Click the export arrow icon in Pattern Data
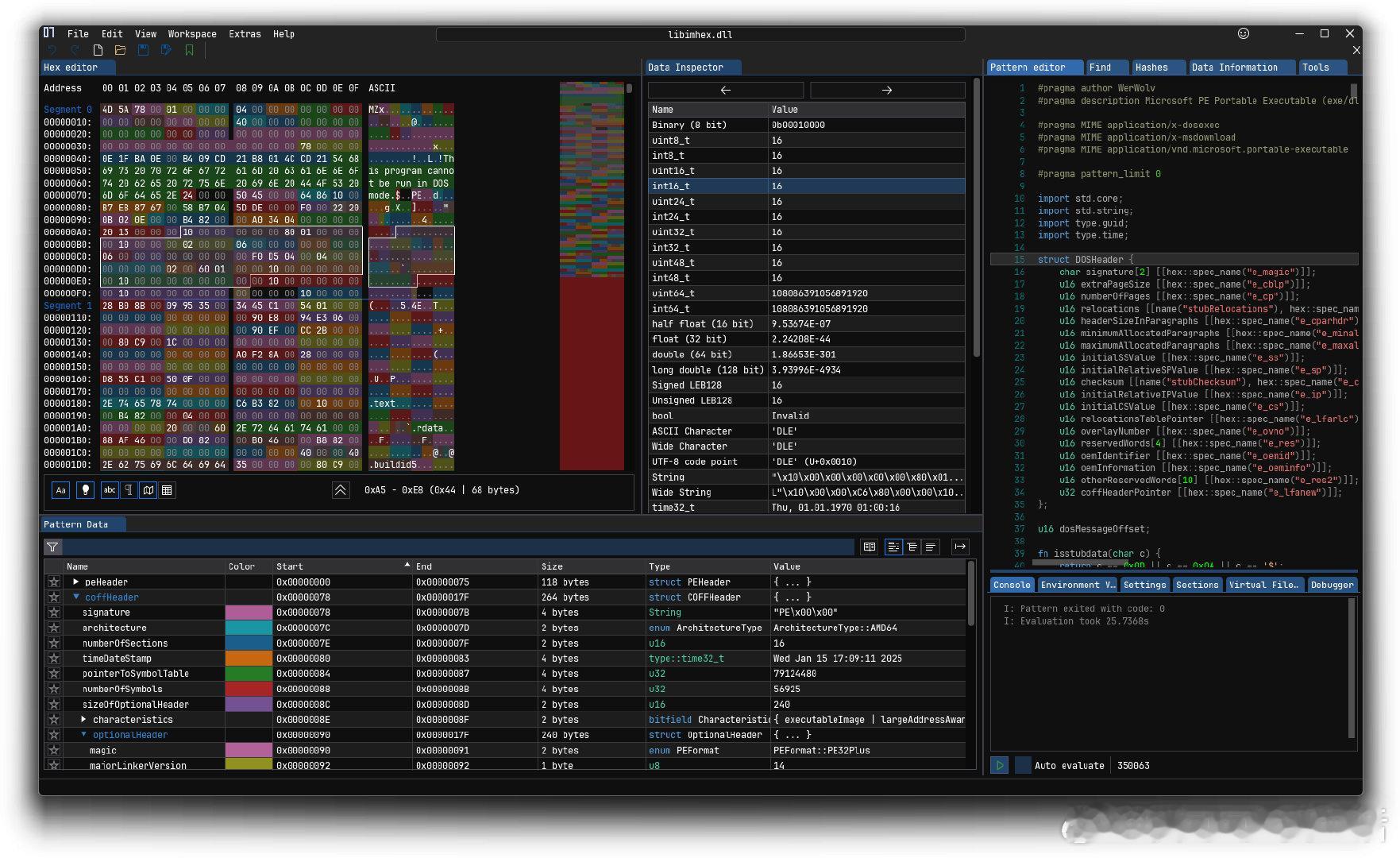1400x858 pixels. [960, 547]
